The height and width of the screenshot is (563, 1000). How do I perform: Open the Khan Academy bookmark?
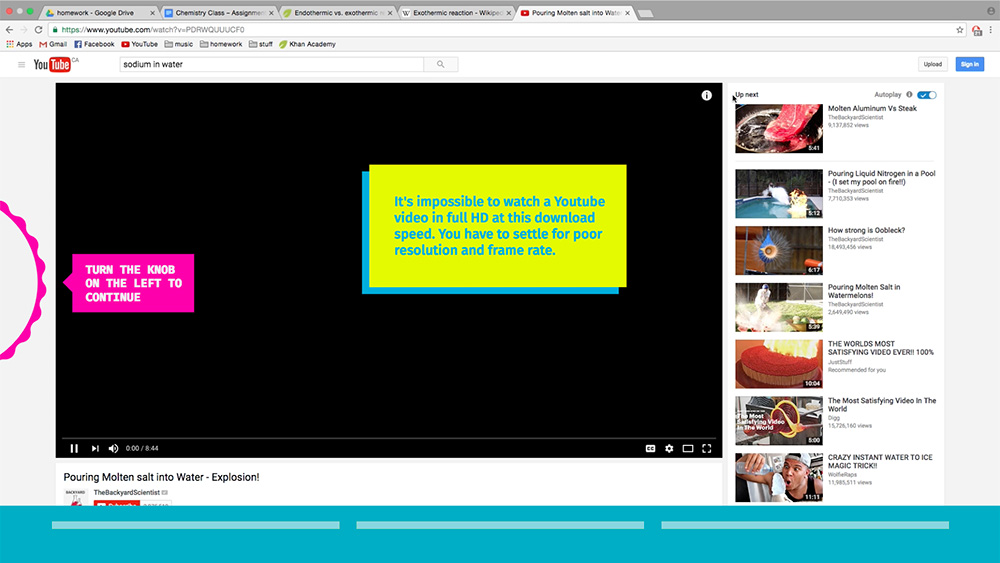click(307, 44)
